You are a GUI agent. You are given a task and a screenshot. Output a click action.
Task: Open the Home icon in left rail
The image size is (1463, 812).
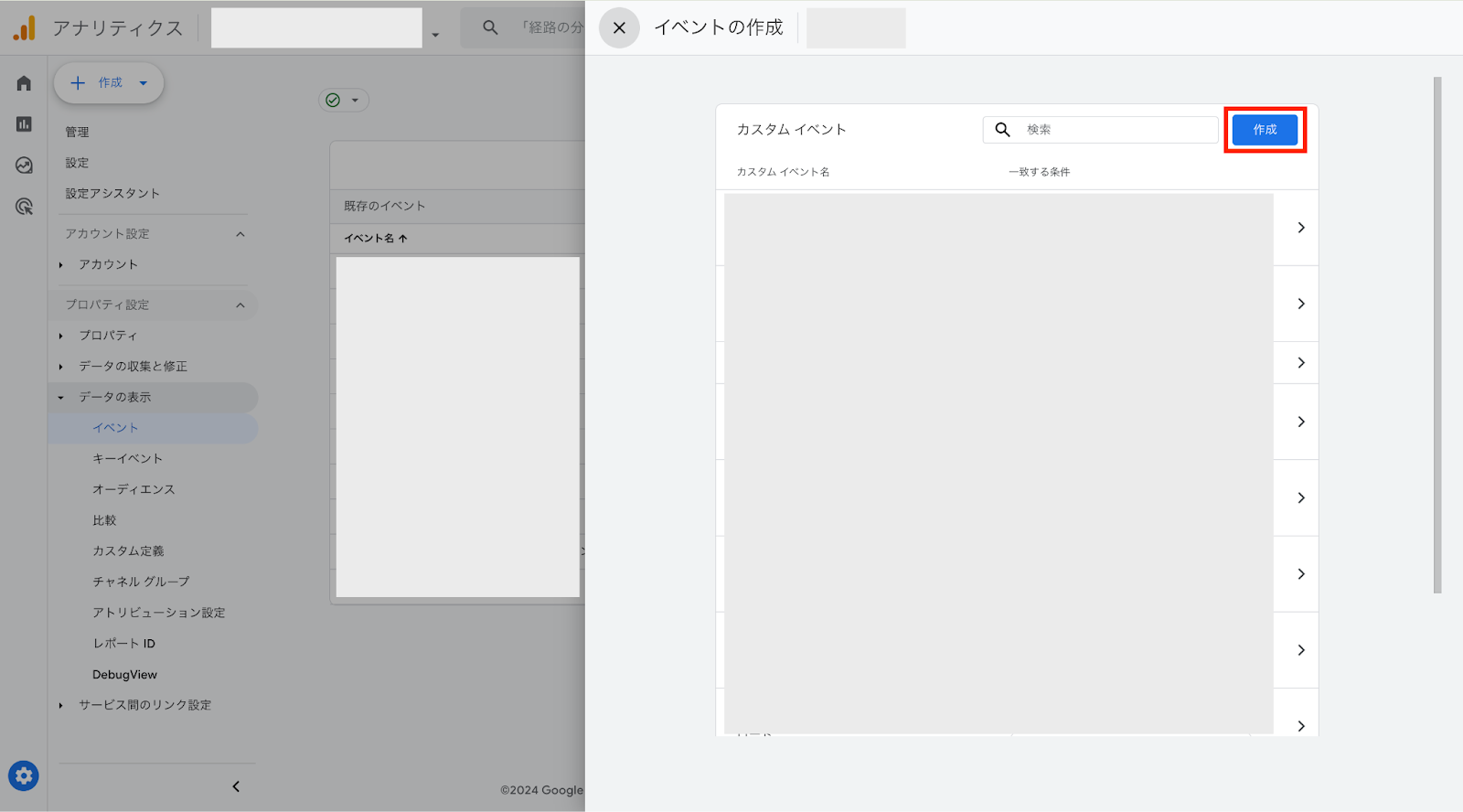pyautogui.click(x=24, y=83)
